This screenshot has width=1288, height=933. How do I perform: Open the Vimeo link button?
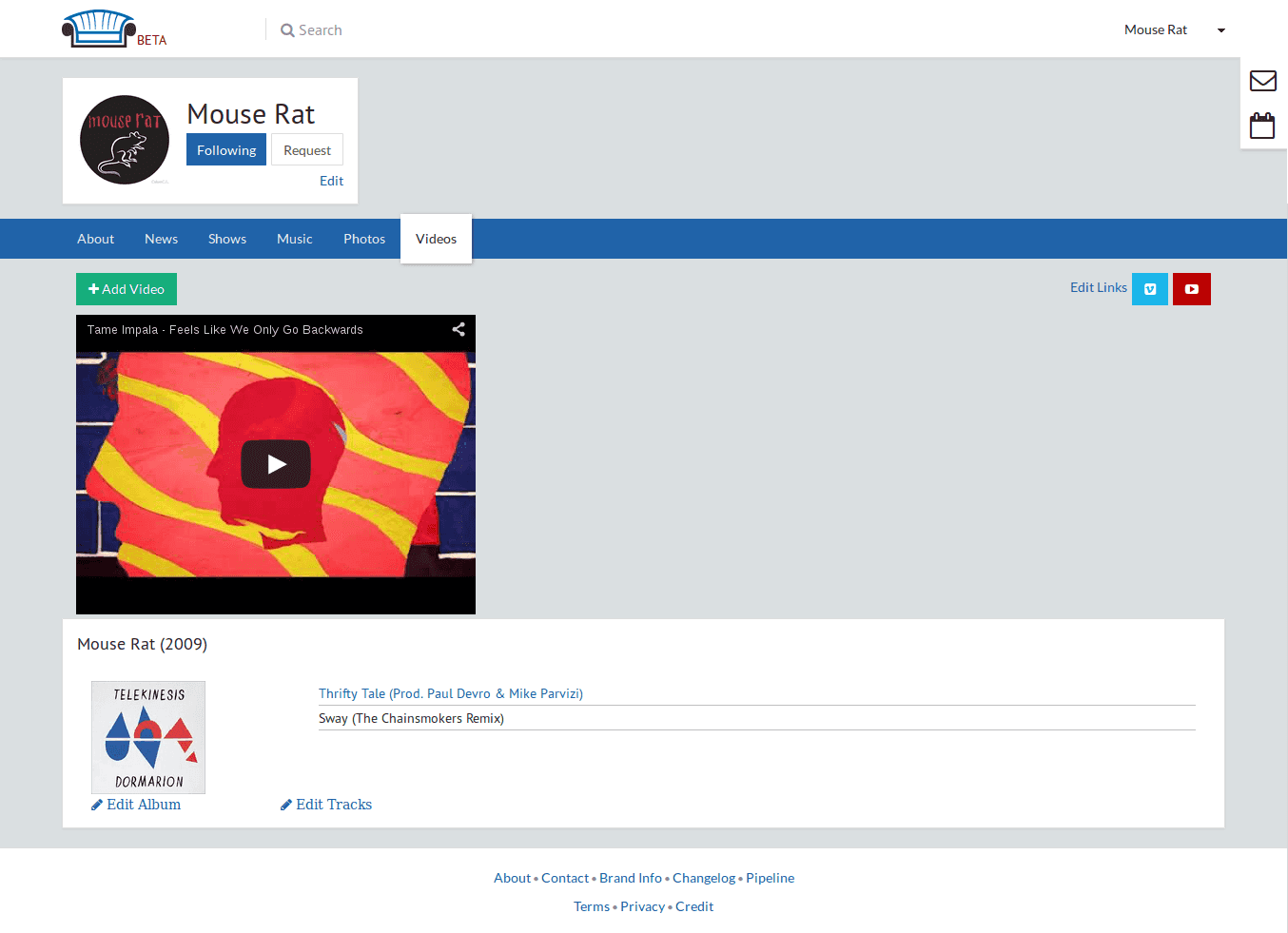coord(1150,289)
